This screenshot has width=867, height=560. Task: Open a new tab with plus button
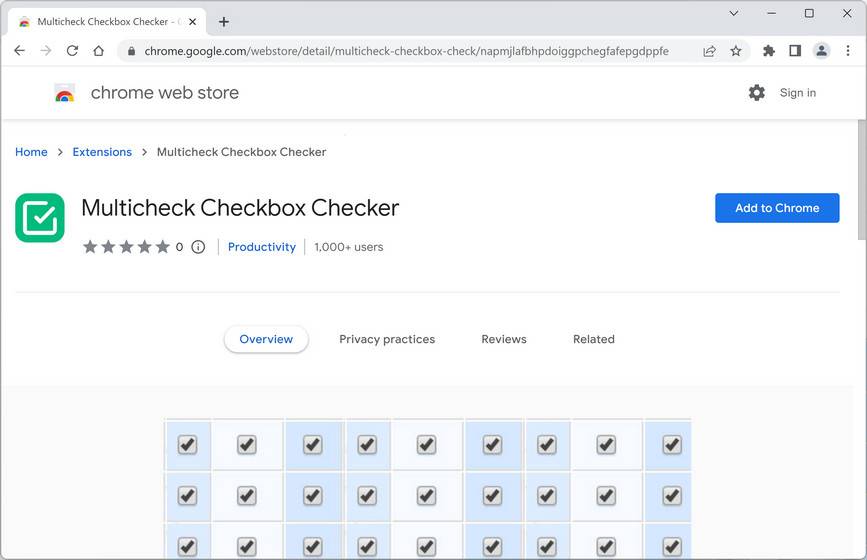click(x=223, y=21)
